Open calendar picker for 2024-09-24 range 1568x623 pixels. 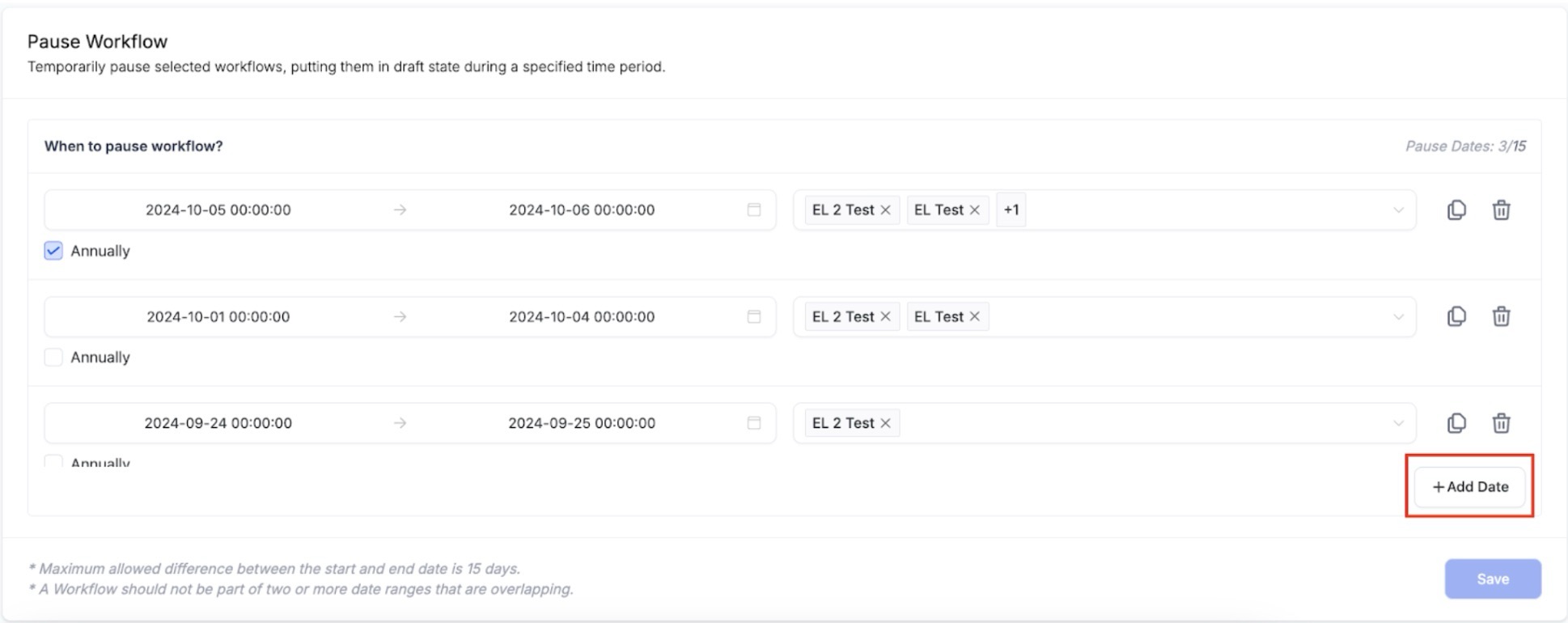753,423
